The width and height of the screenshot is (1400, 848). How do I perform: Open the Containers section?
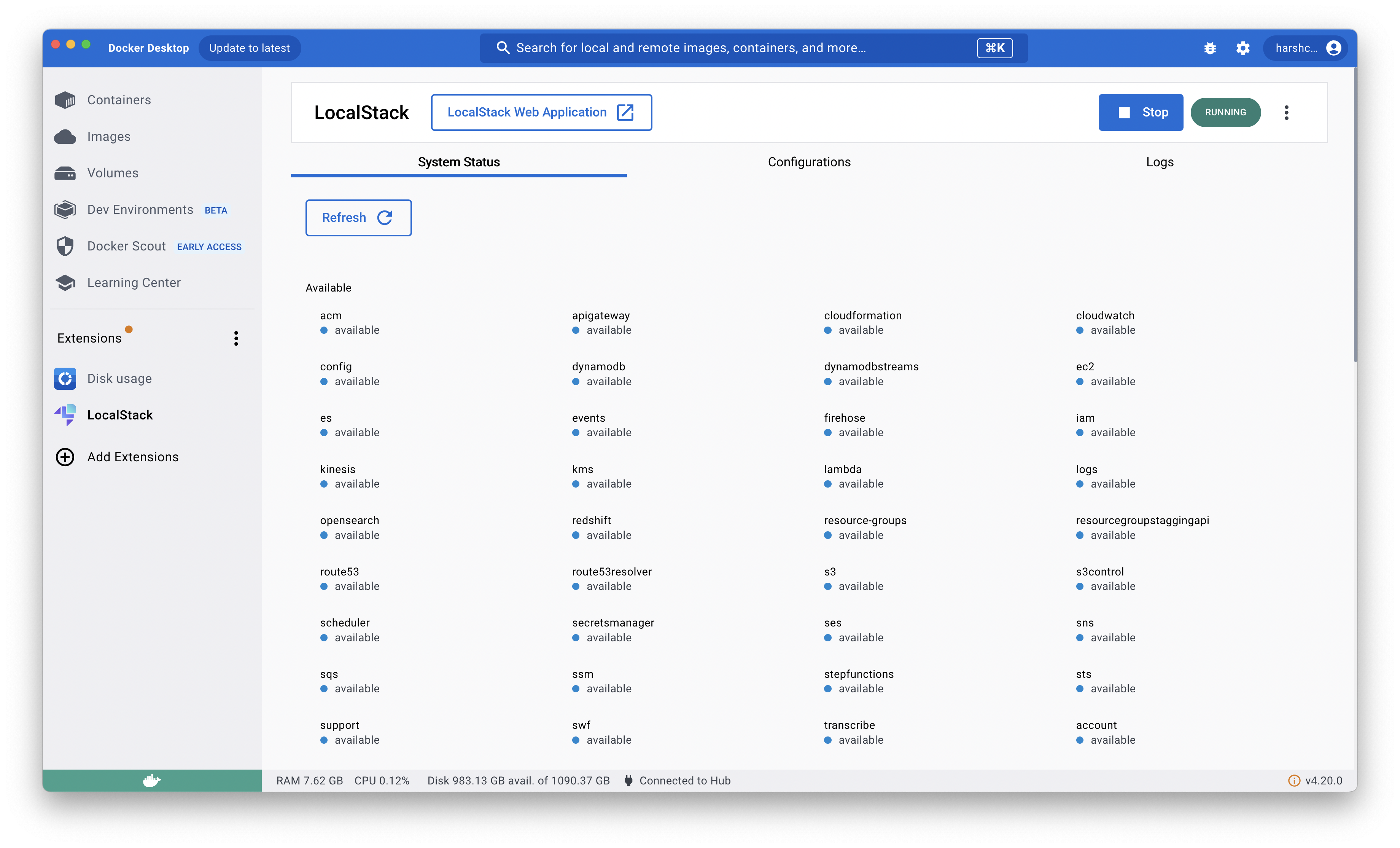coord(119,99)
